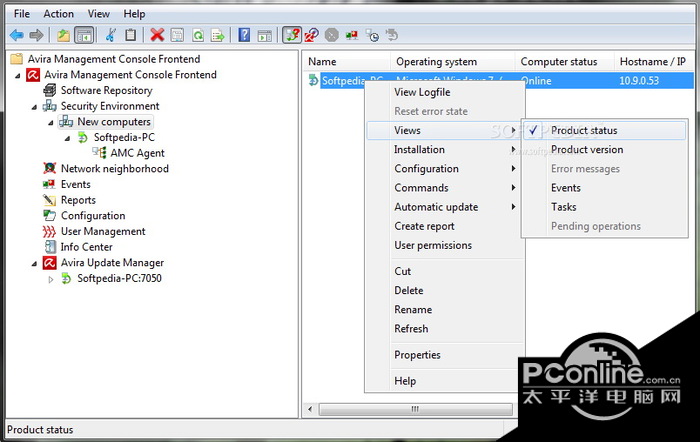Click the Paste clipboard icon
The image size is (700, 442).
pyautogui.click(x=130, y=35)
